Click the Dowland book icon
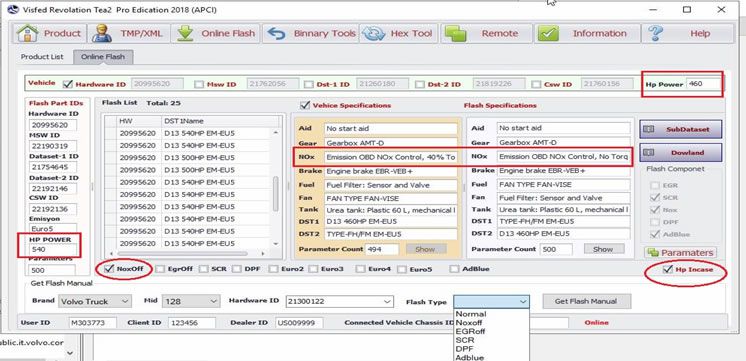The image size is (746, 361). click(648, 153)
